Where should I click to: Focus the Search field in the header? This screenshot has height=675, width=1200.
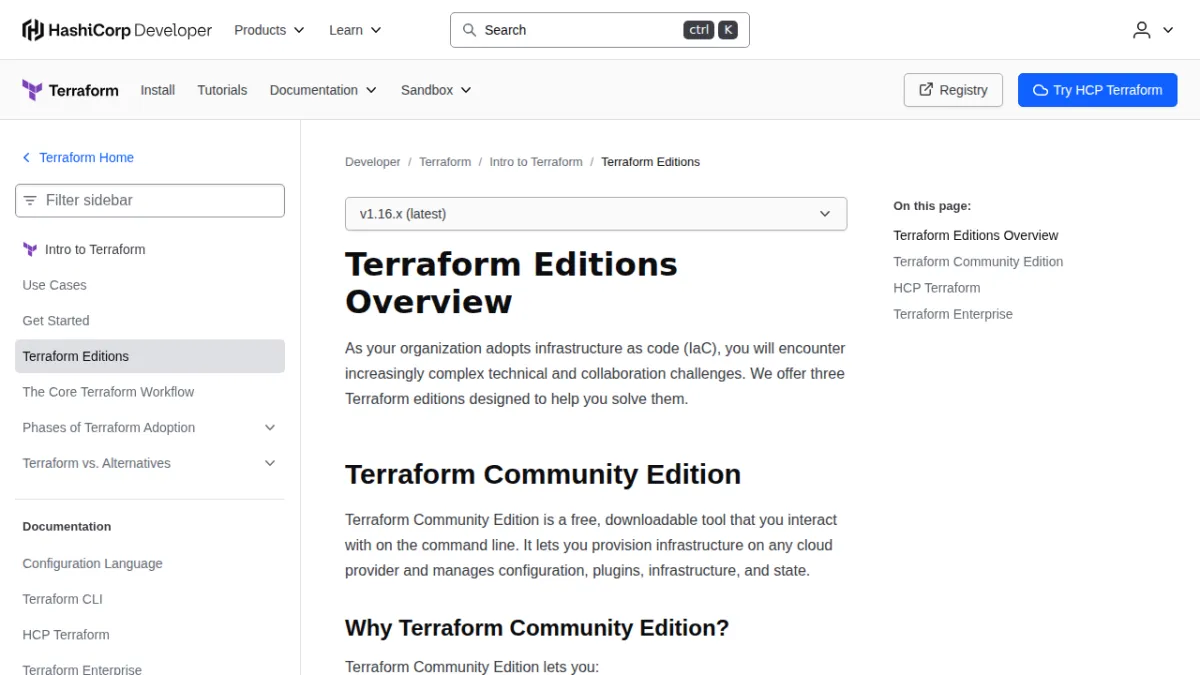600,30
